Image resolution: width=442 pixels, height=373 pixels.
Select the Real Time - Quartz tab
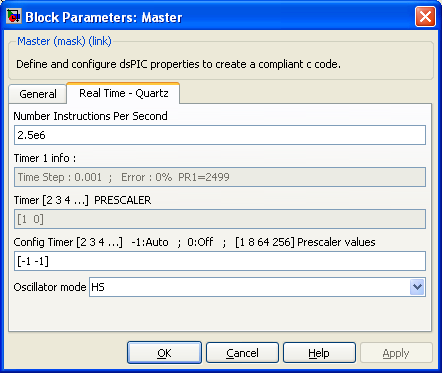[123, 93]
